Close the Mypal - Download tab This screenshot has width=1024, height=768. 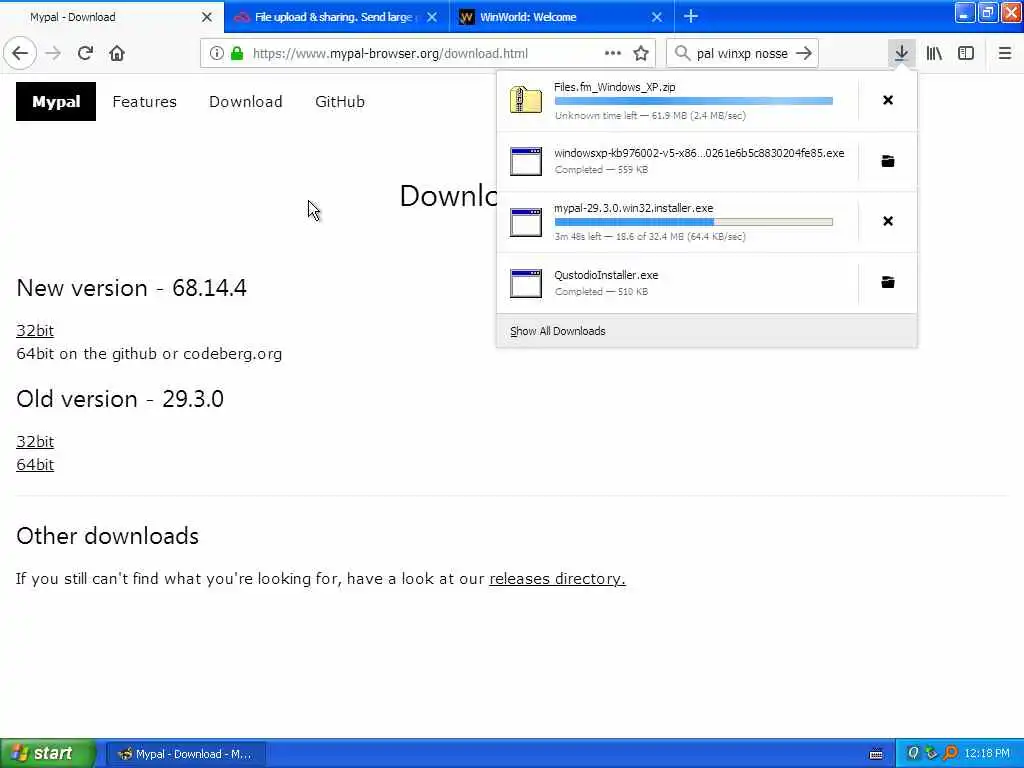[207, 17]
